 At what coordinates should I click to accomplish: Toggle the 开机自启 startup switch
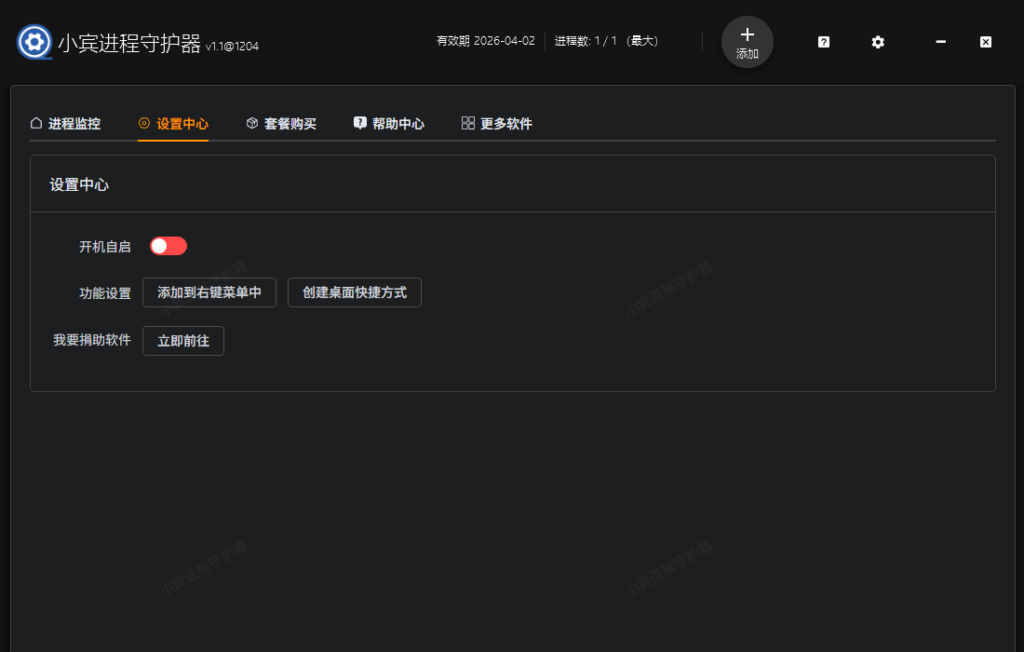pyautogui.click(x=168, y=245)
